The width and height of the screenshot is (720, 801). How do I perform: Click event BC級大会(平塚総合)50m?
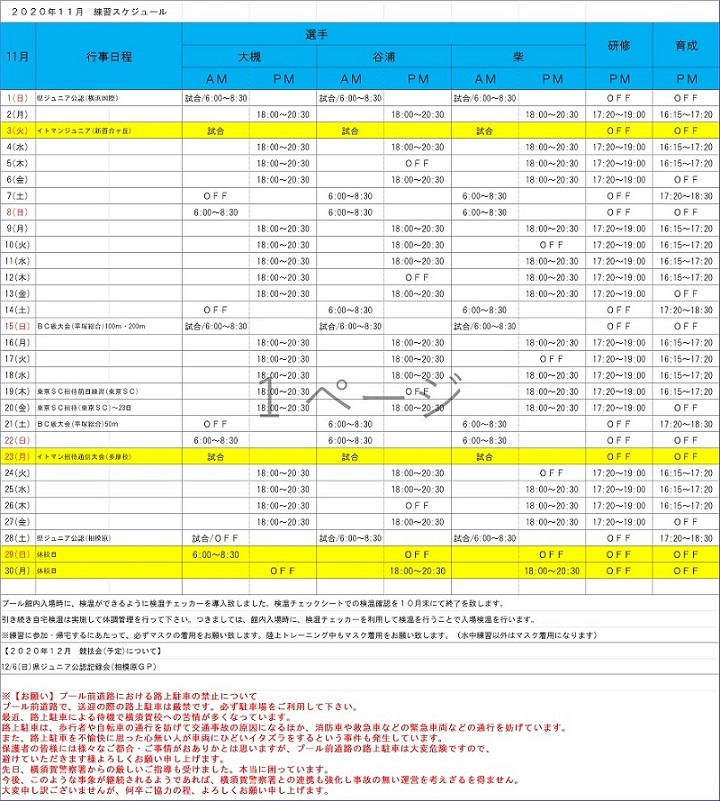click(x=77, y=425)
